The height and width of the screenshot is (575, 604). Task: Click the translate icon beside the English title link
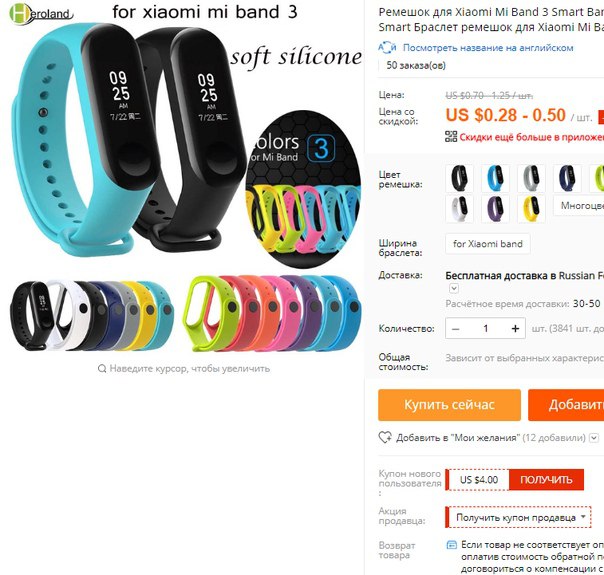coord(387,48)
